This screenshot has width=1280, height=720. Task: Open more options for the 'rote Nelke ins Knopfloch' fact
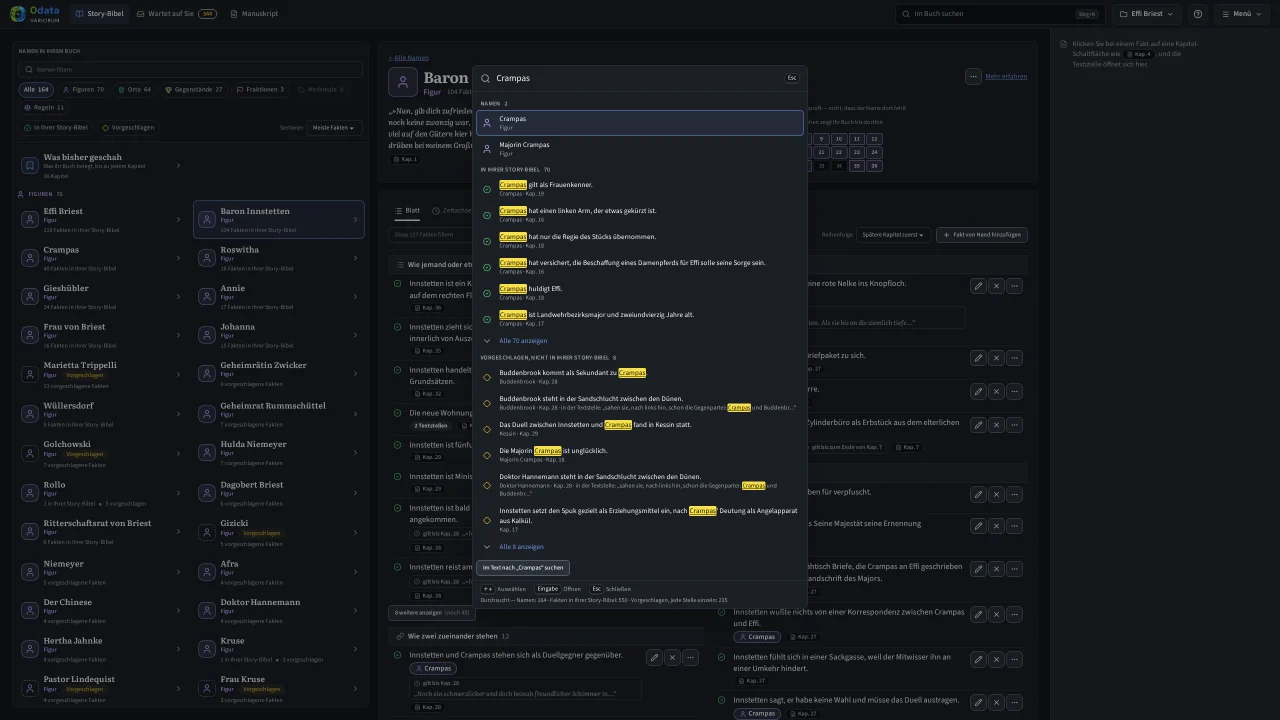coord(1014,286)
